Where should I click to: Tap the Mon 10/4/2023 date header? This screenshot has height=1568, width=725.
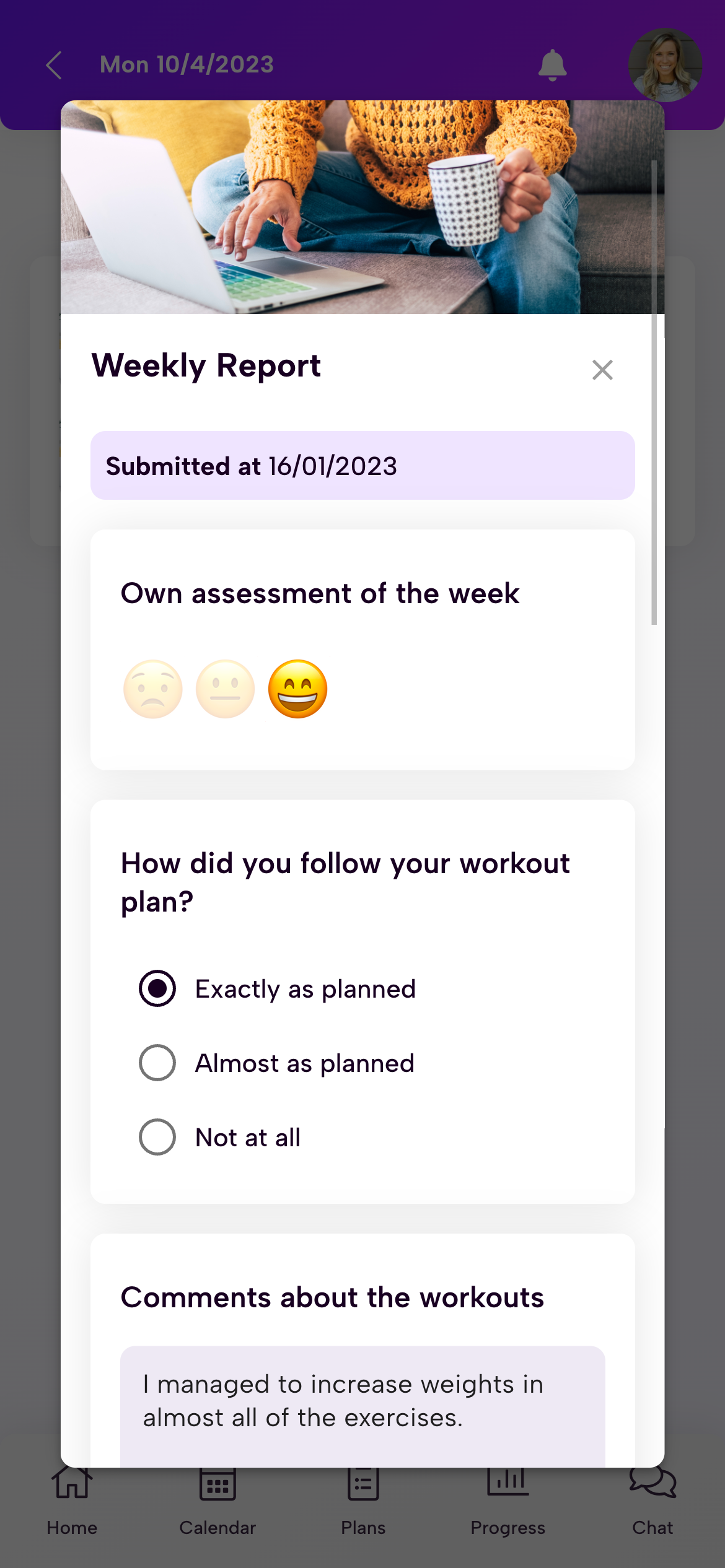point(187,65)
